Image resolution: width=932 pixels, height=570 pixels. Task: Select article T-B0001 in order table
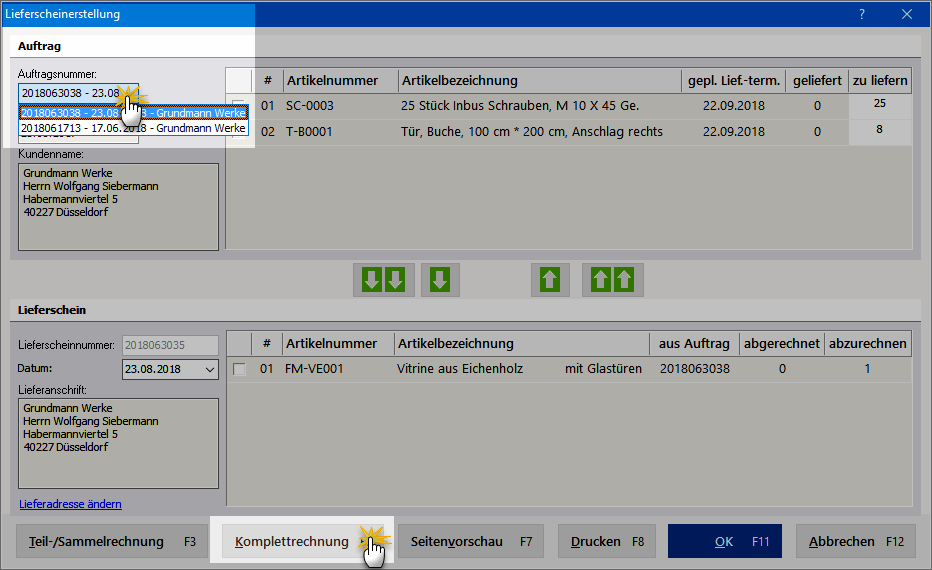(309, 132)
